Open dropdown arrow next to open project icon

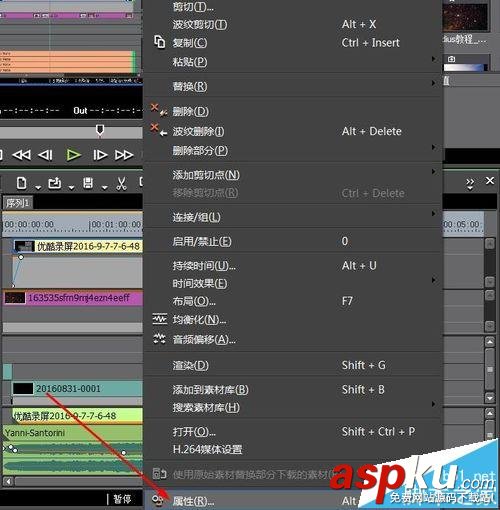tap(71, 188)
